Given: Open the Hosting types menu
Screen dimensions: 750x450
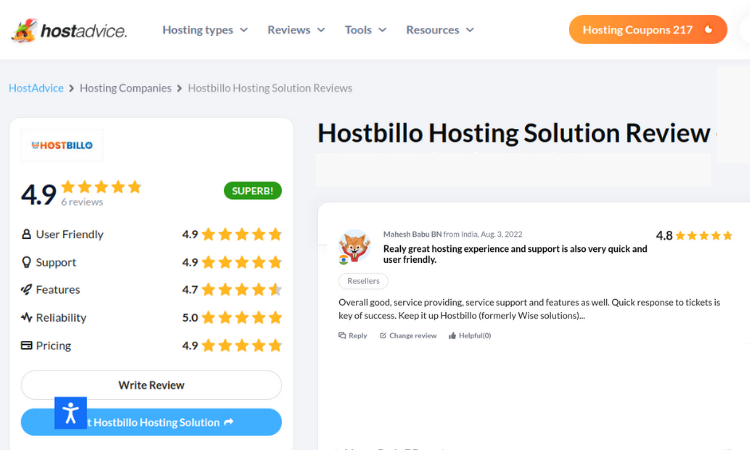Looking at the screenshot, I should [x=205, y=30].
